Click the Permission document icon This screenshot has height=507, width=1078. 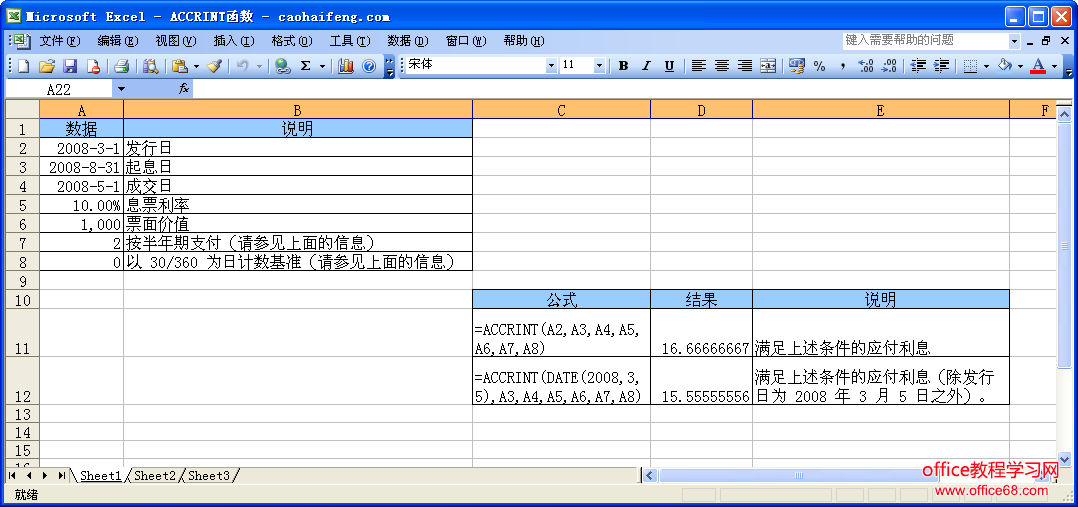point(93,66)
